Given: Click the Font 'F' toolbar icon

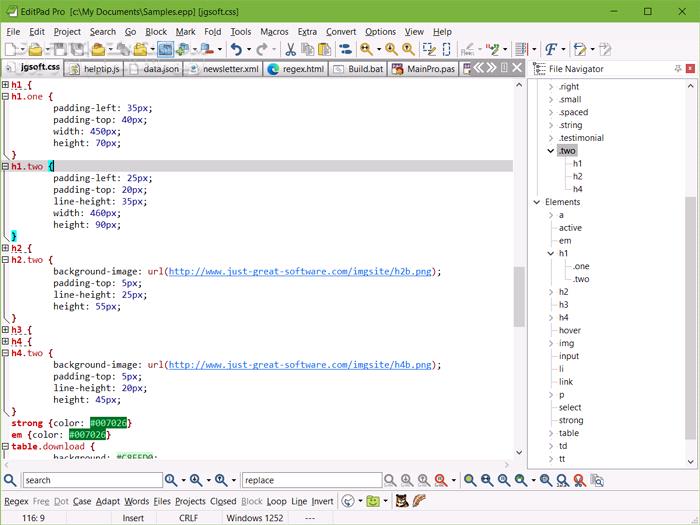Looking at the screenshot, I should coord(550,49).
